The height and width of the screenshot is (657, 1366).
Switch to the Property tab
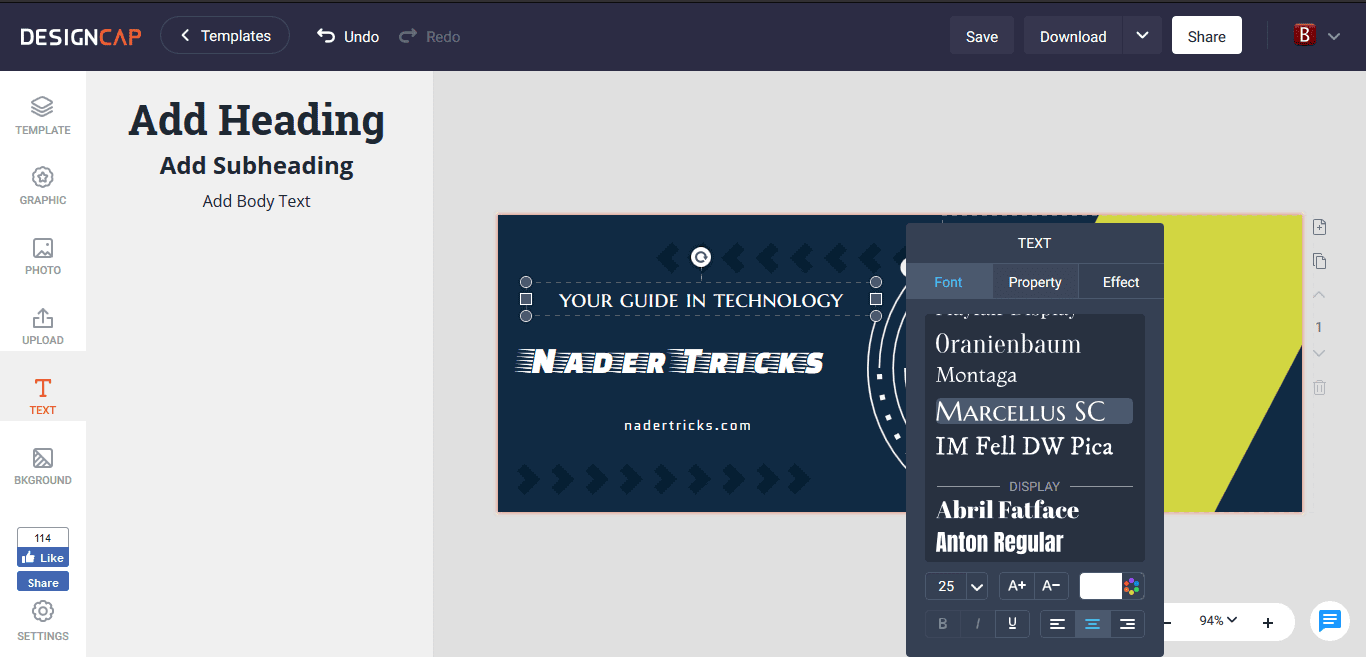point(1035,282)
